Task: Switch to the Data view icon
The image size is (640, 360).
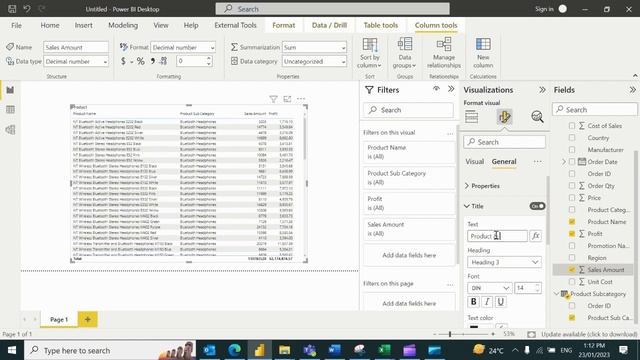Action: 10,109
